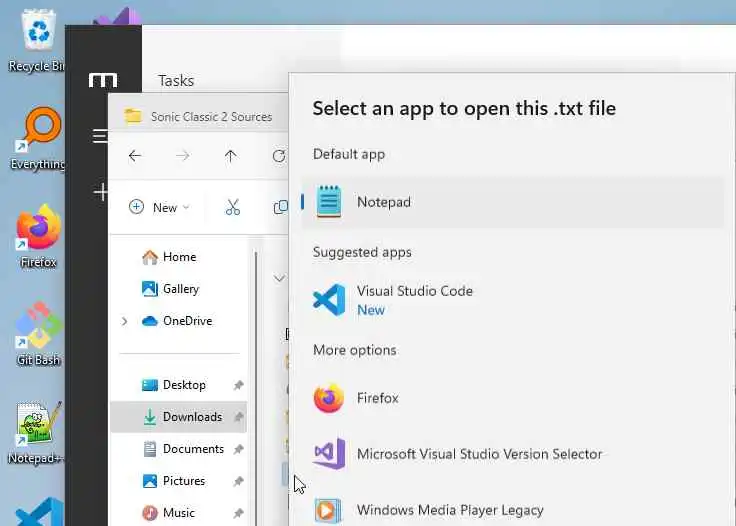Select OneDrive in Explorer navigation pane
The image size is (736, 526).
[x=178, y=320]
